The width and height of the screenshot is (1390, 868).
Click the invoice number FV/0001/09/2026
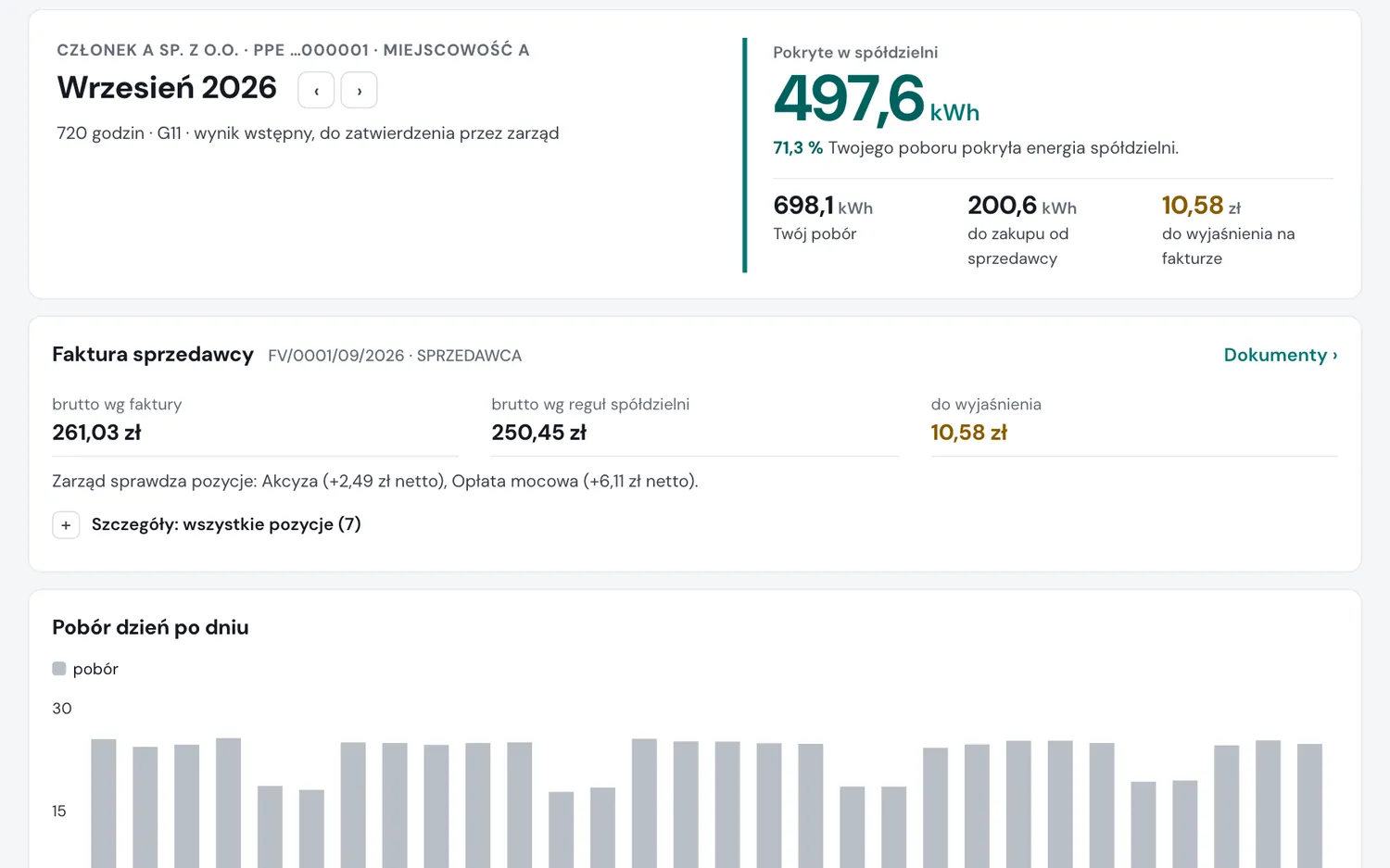(x=336, y=356)
